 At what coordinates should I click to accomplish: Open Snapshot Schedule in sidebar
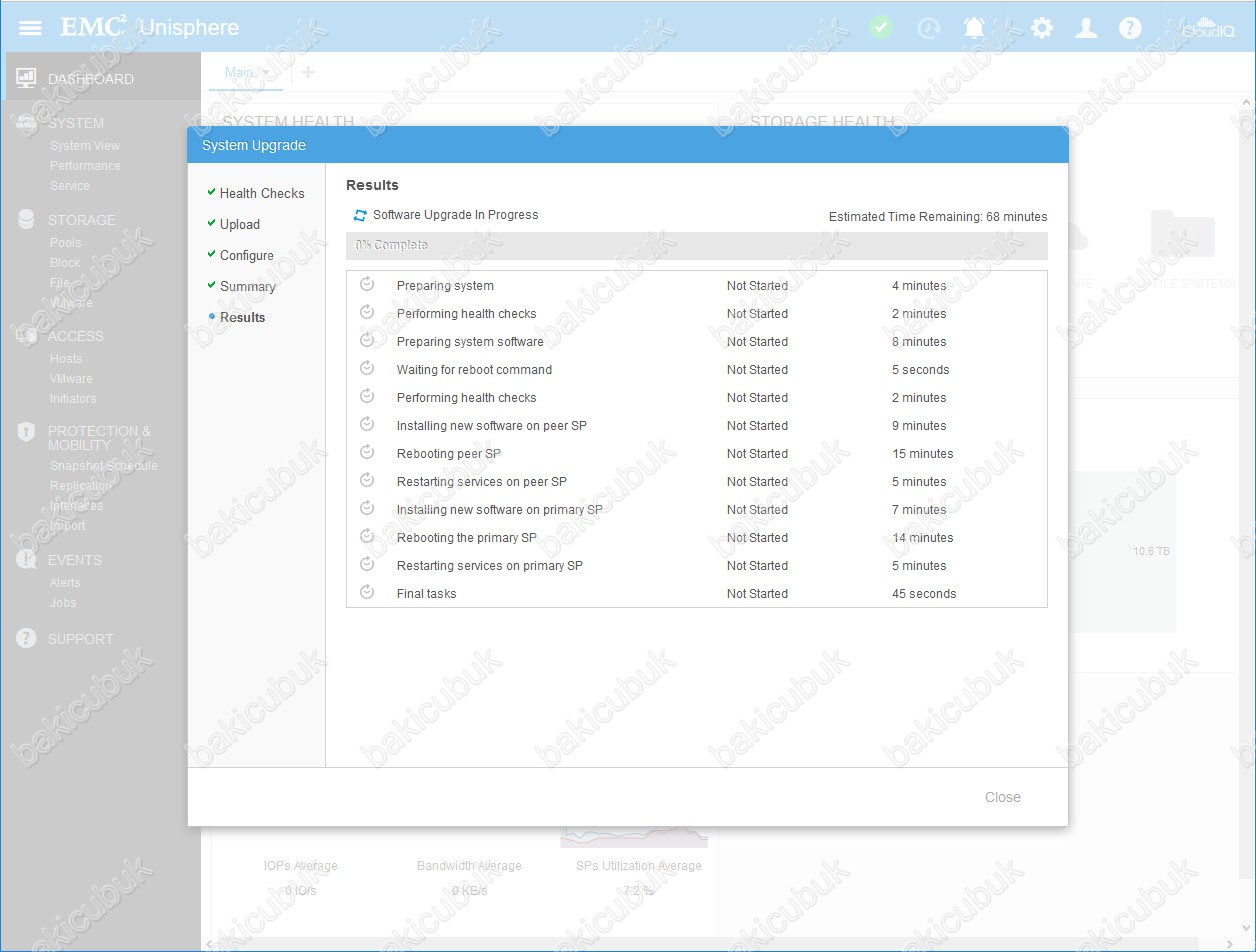tap(104, 466)
